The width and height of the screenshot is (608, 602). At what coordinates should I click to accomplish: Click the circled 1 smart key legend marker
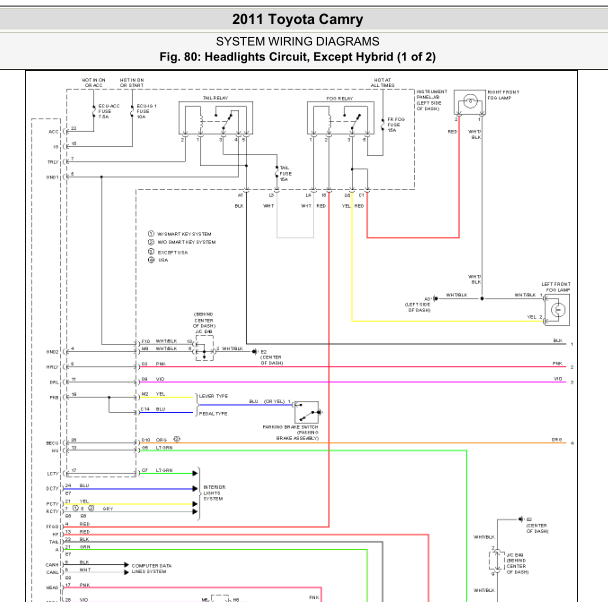(151, 234)
